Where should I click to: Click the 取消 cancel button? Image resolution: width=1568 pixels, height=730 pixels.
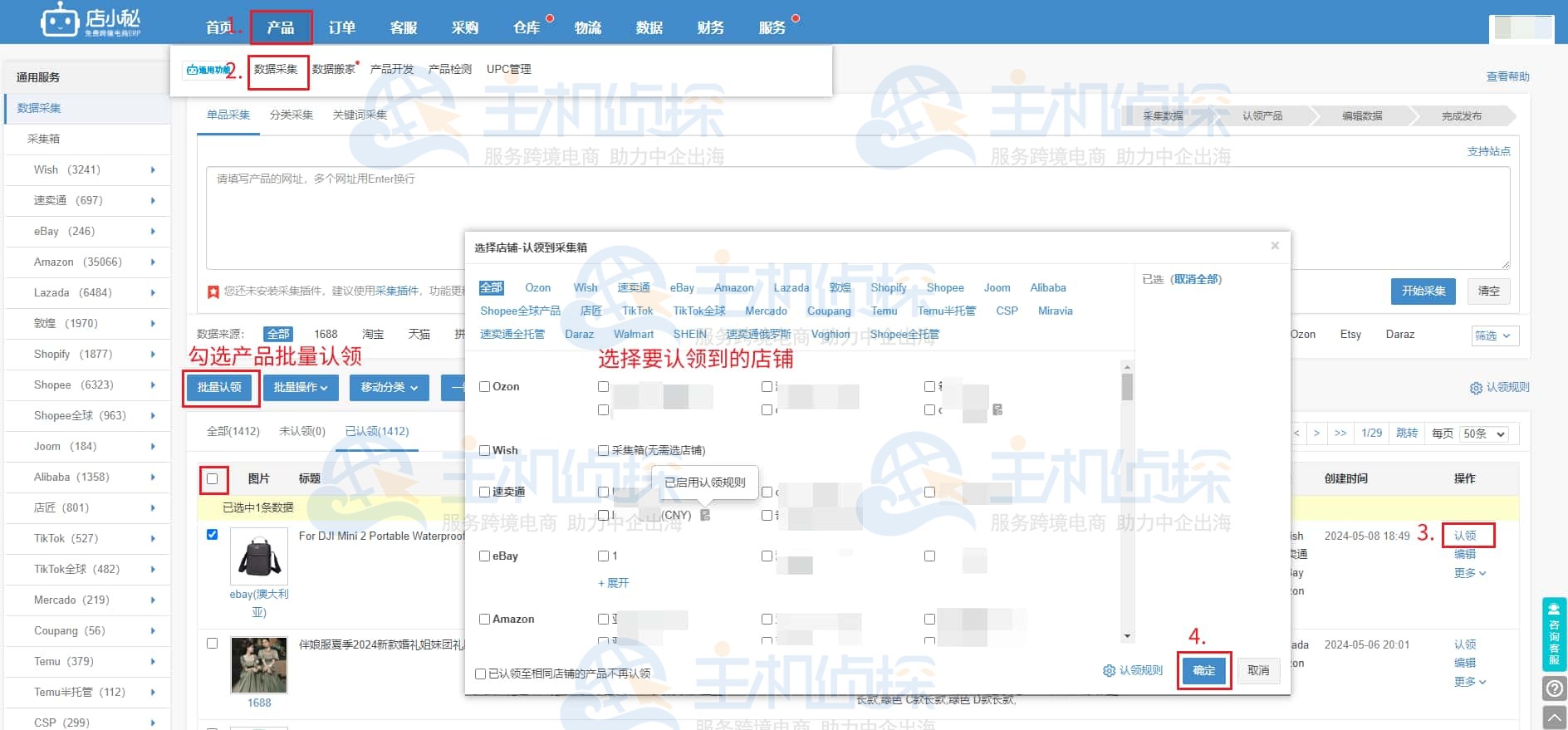pyautogui.click(x=1258, y=670)
